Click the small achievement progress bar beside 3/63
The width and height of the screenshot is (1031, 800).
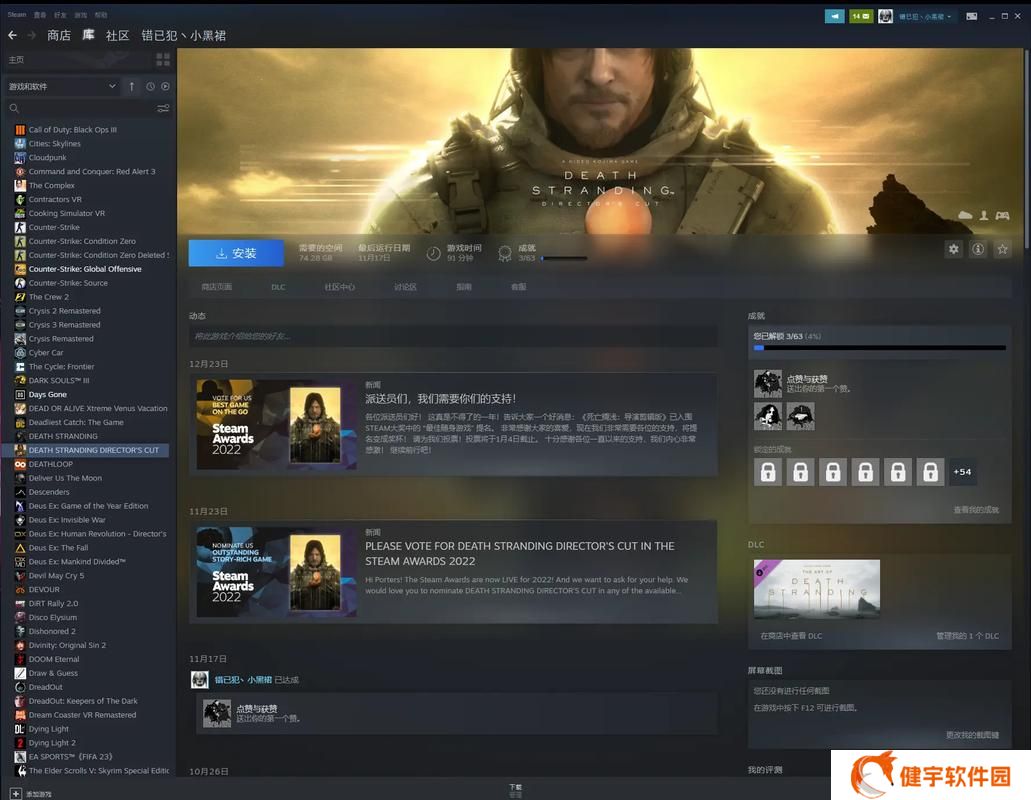(x=563, y=258)
